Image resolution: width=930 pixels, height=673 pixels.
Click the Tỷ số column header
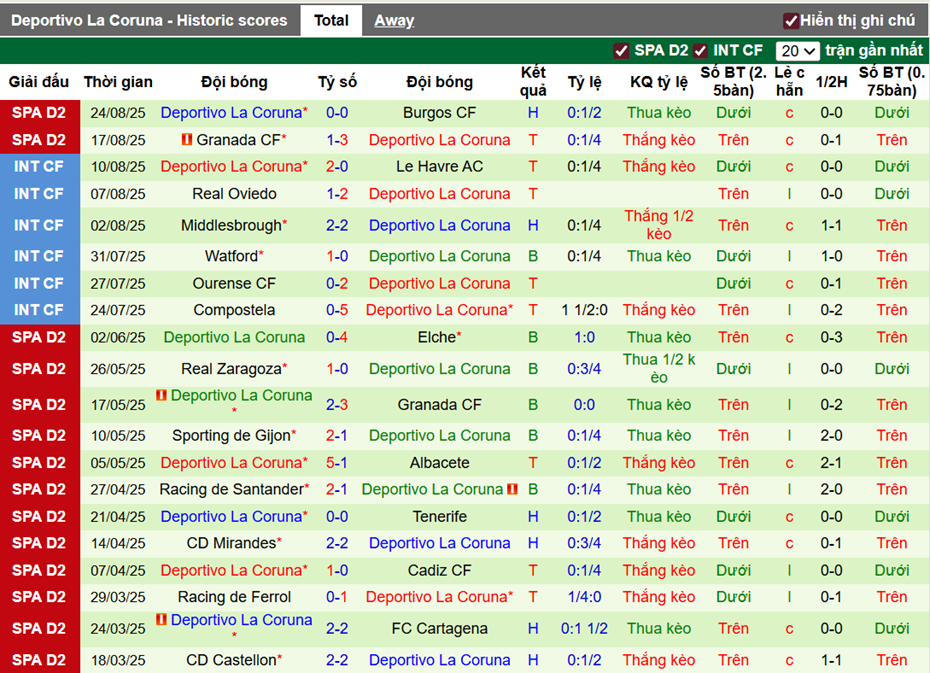(337, 82)
